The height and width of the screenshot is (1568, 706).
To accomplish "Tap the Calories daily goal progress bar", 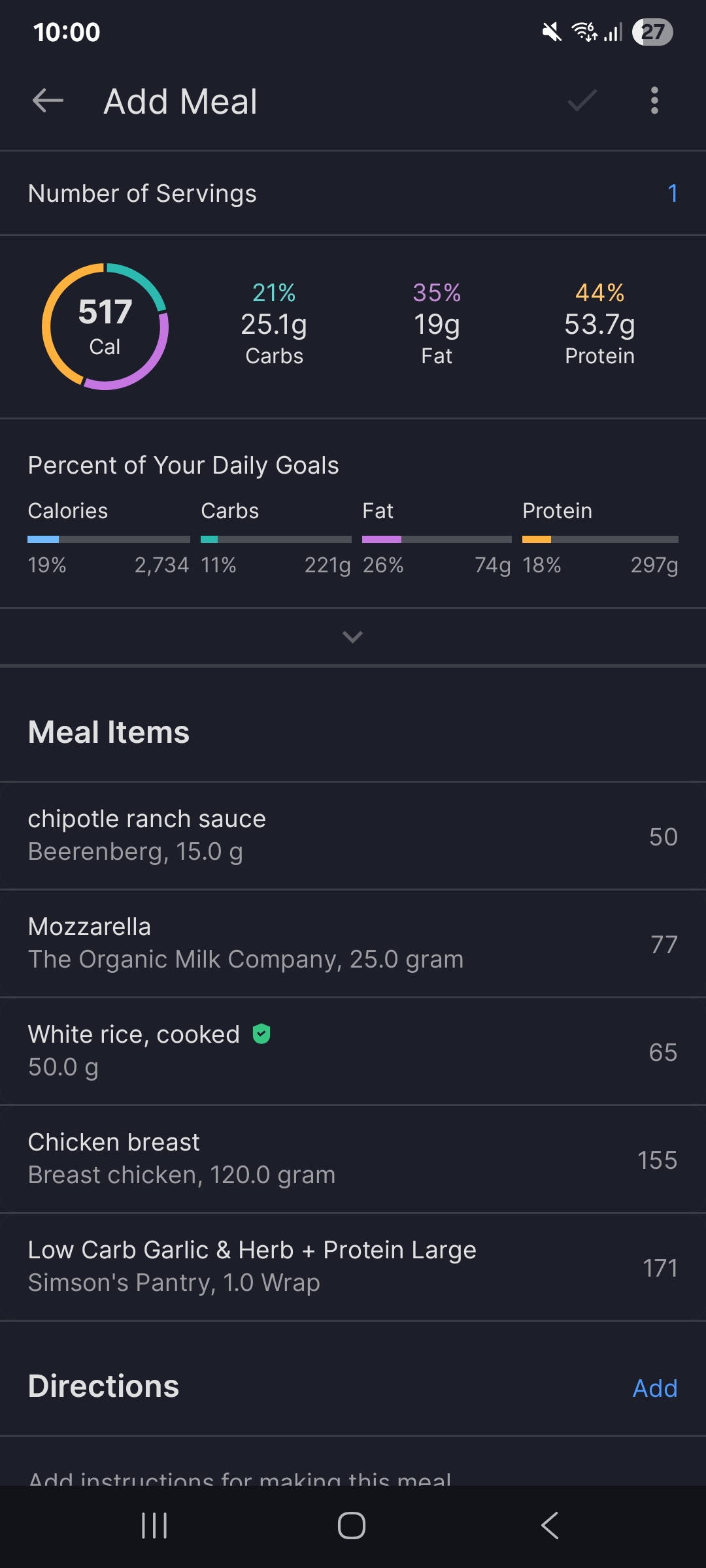I will point(109,540).
